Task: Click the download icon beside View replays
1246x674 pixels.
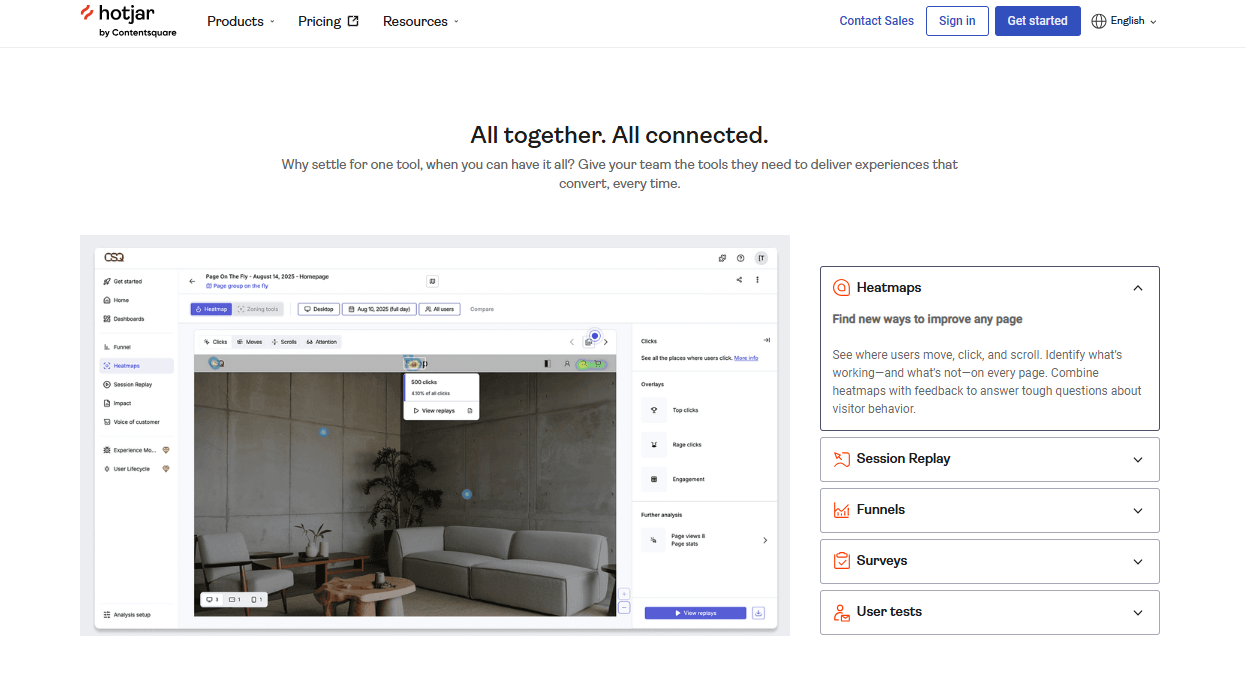Action: click(758, 613)
